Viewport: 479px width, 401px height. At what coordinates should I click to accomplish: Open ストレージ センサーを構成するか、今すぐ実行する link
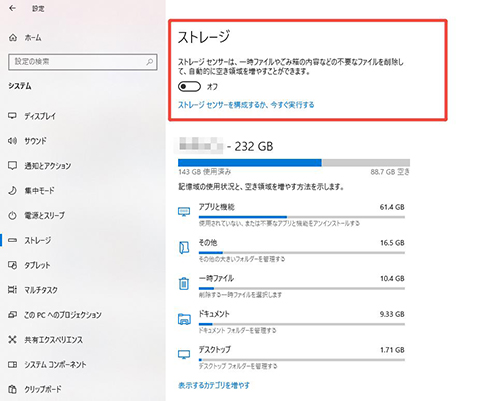point(246,105)
